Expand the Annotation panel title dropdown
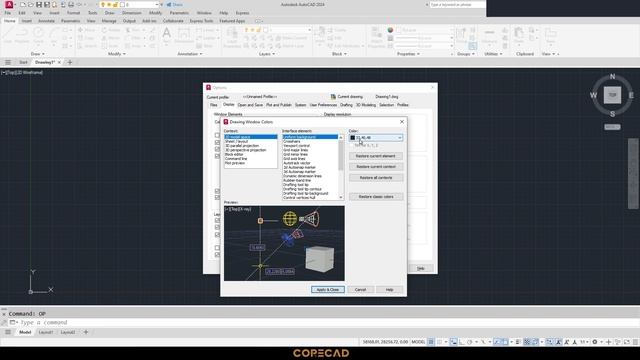This screenshot has width=640, height=360. point(189,54)
